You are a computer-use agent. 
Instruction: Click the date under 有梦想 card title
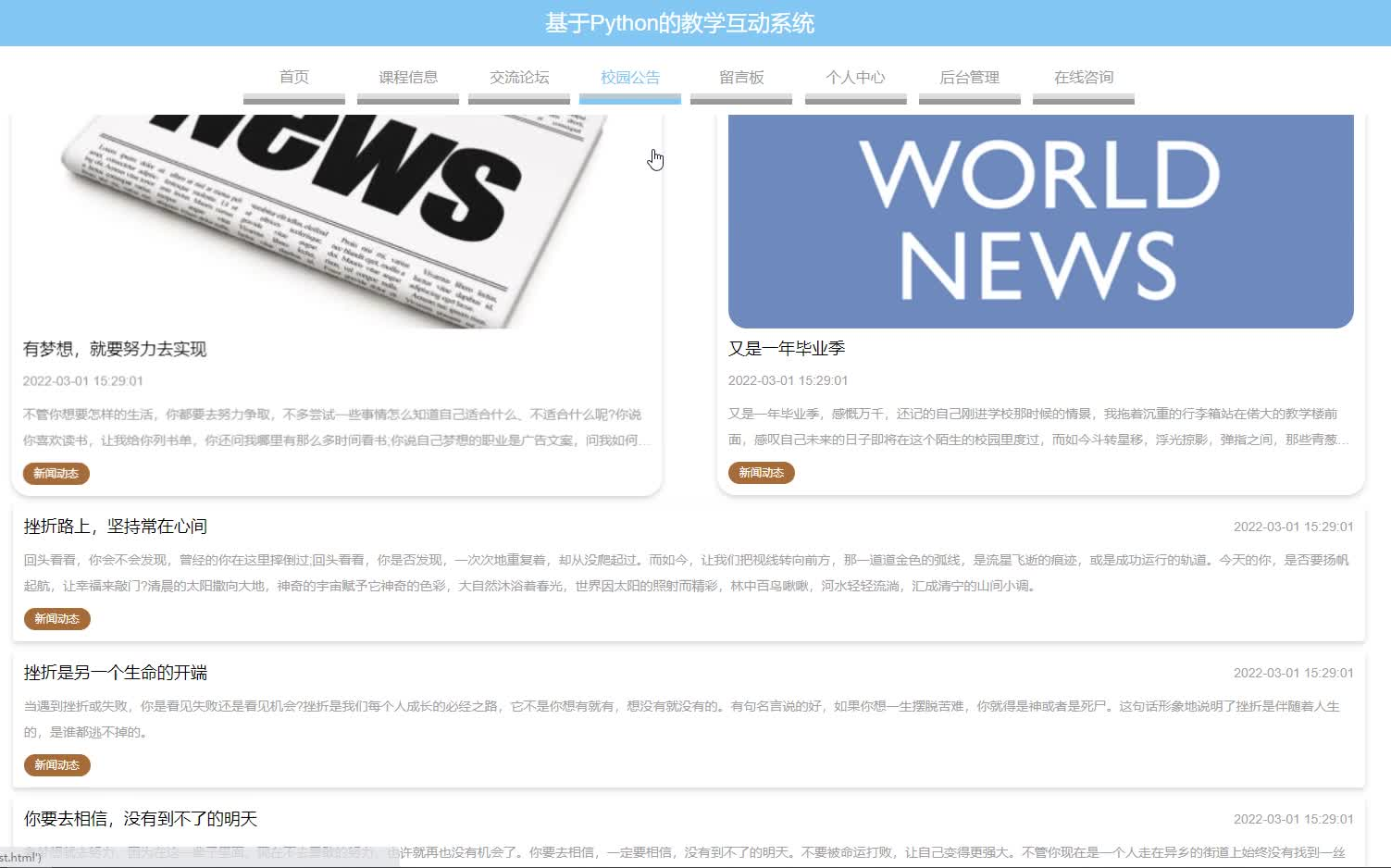click(x=83, y=381)
